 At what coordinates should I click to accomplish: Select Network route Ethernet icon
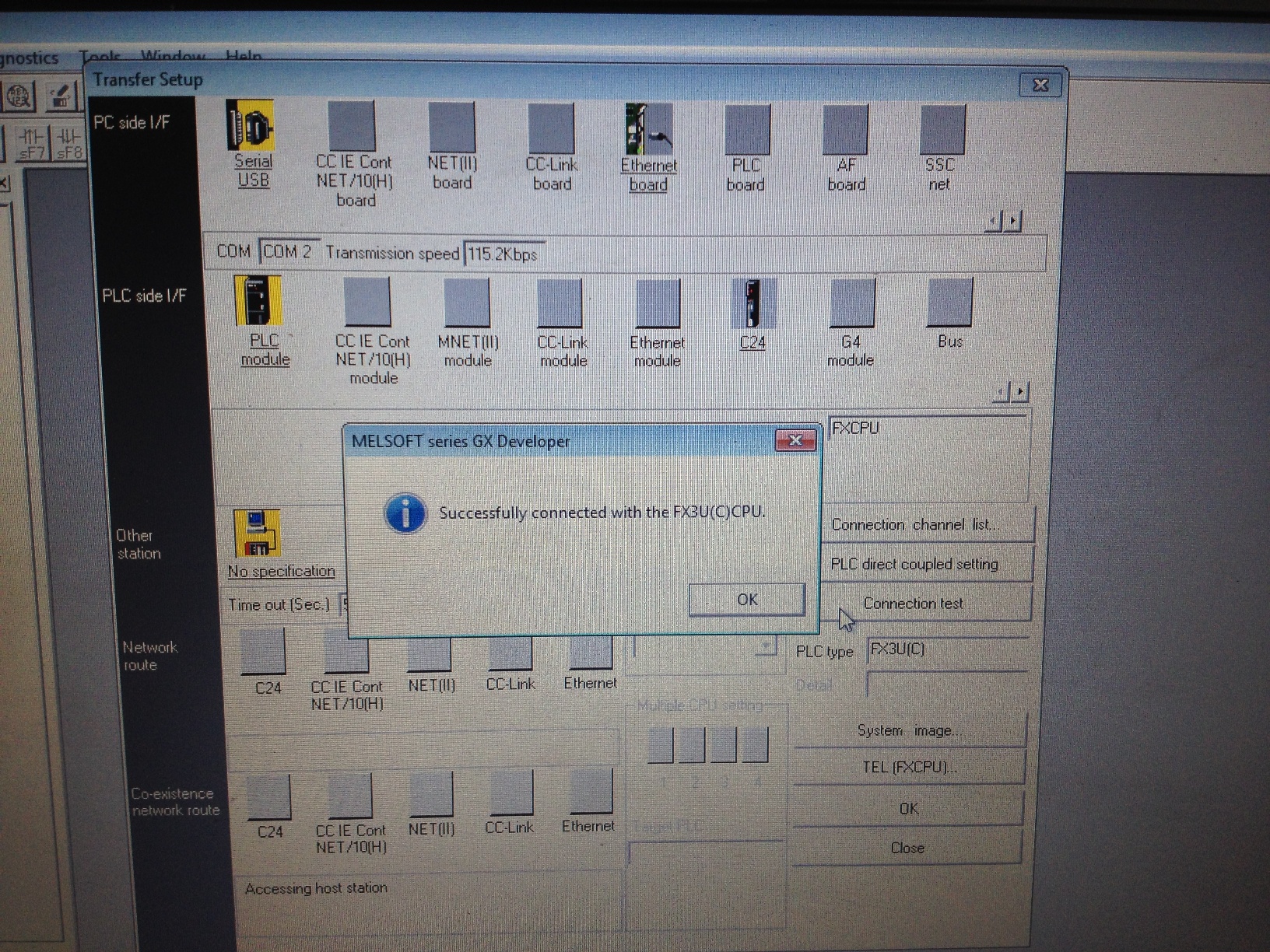591,652
